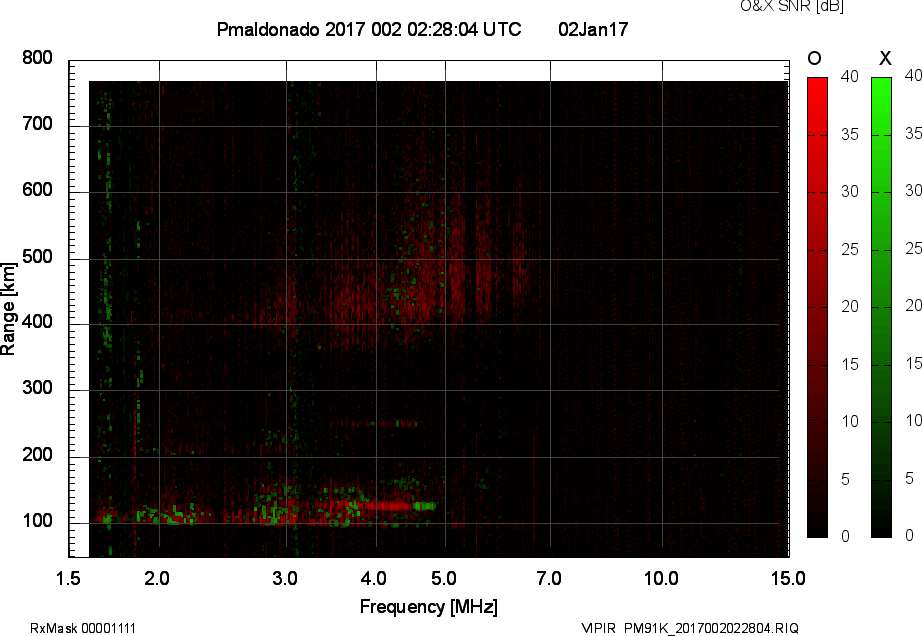Click the 'O' label above red color bar
This screenshot has width=922, height=636.
tap(814, 59)
